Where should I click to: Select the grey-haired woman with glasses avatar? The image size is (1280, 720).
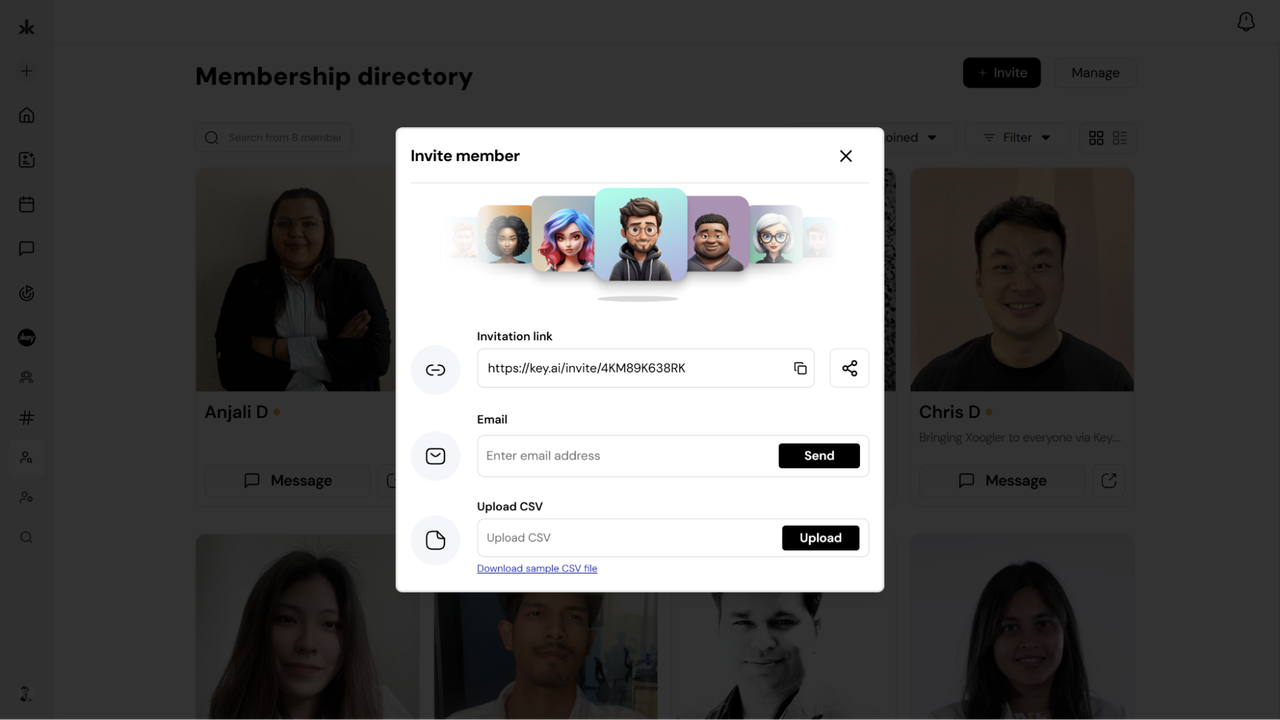click(776, 235)
